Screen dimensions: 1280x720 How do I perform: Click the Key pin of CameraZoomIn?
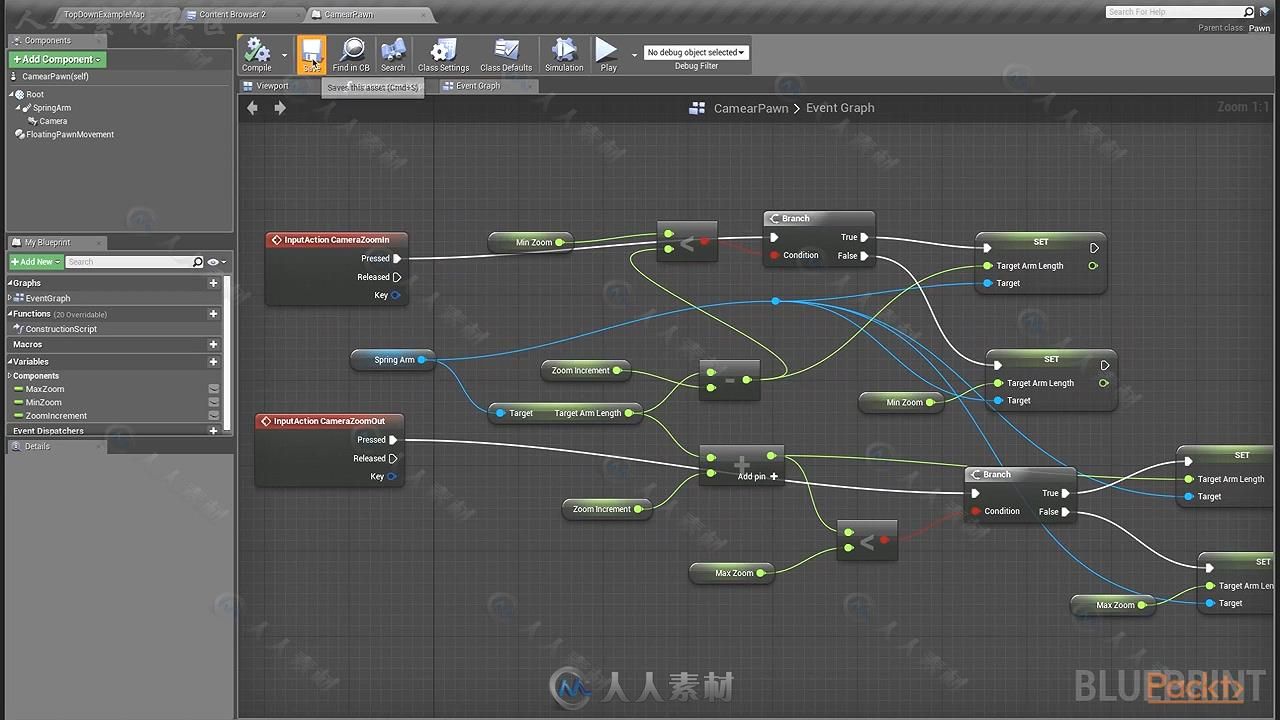tap(396, 296)
